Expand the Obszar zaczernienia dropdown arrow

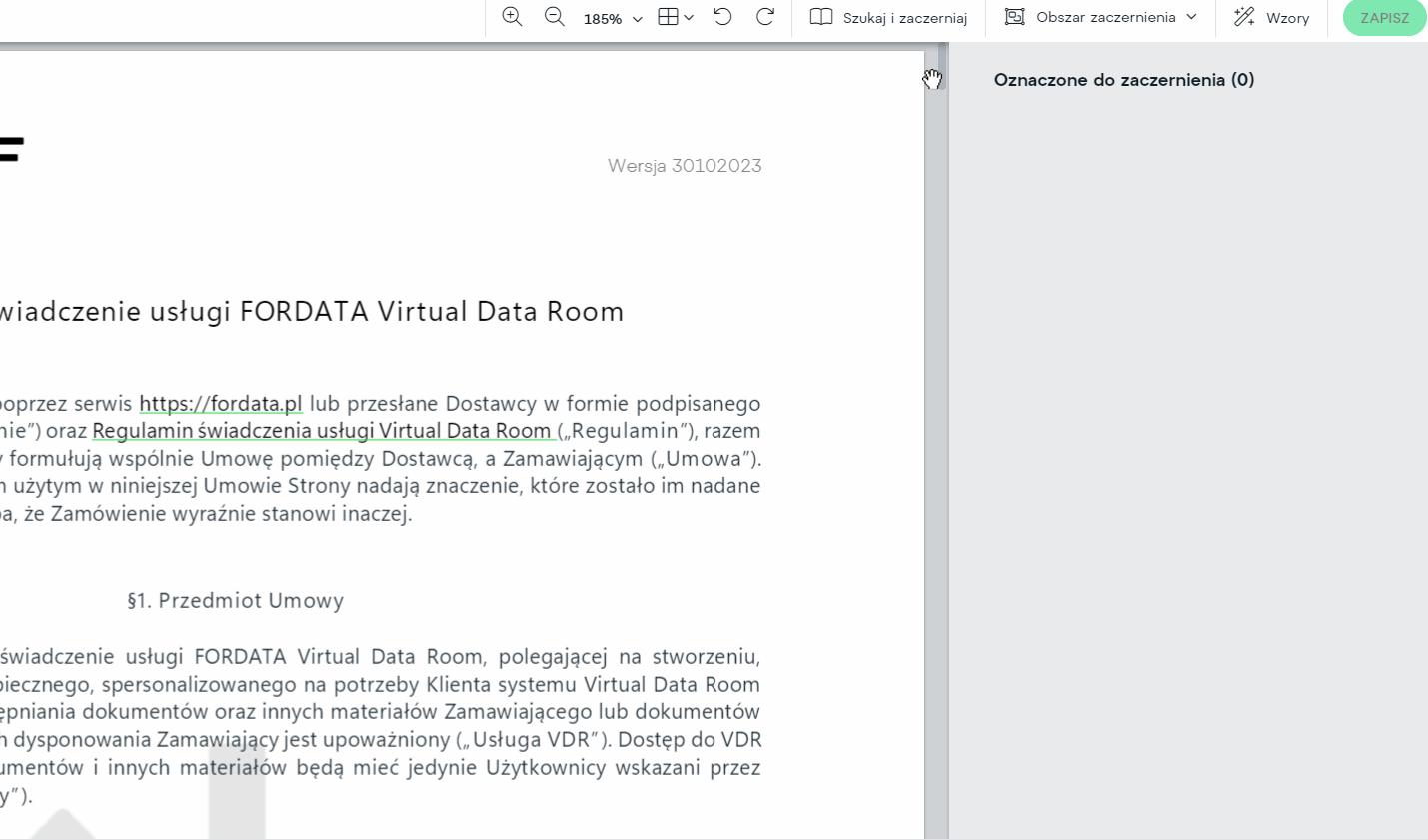1191,17
